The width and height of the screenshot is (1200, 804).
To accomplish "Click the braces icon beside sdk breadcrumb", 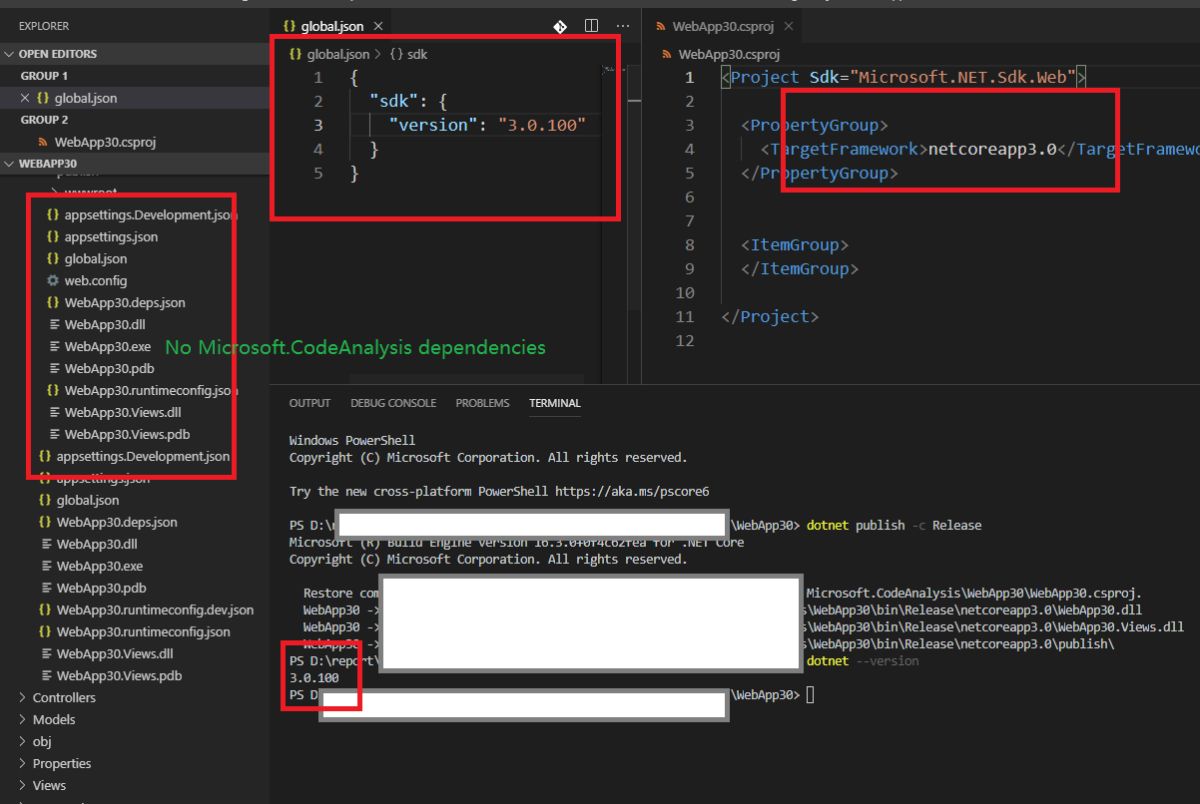I will click(x=396, y=54).
